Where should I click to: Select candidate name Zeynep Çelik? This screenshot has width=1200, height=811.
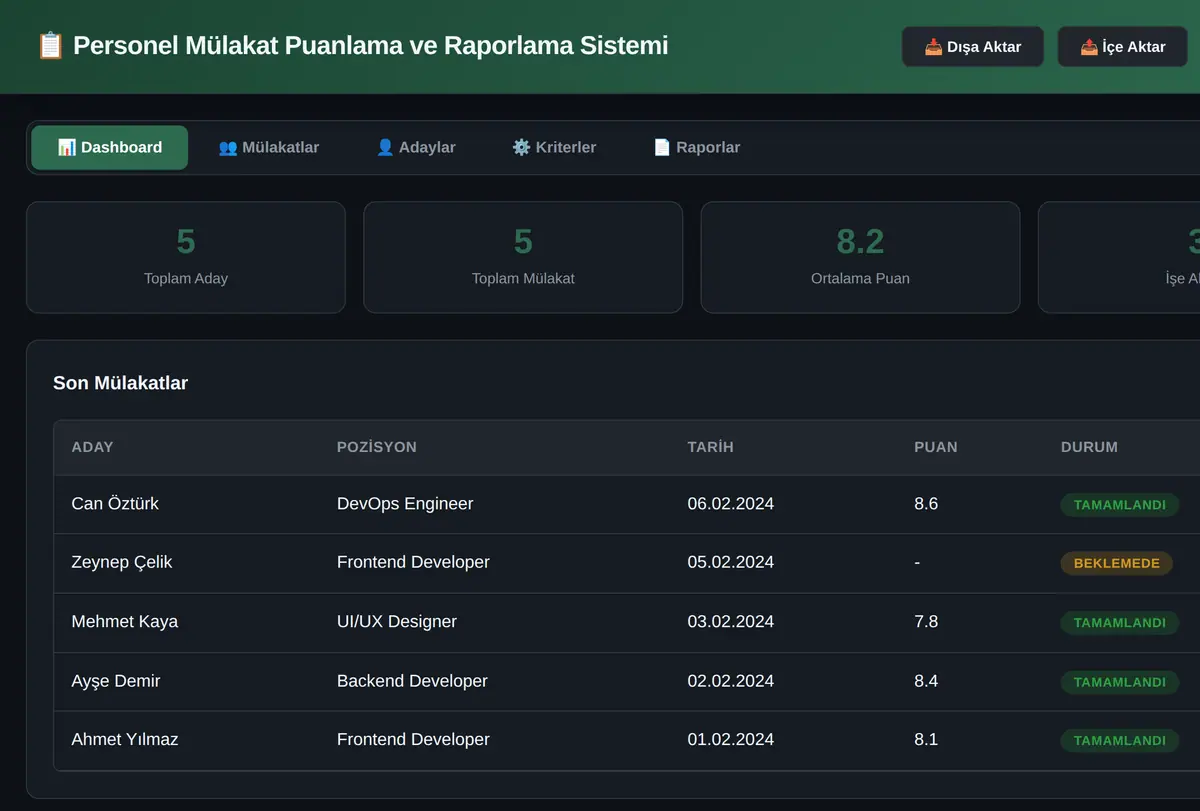coord(122,562)
